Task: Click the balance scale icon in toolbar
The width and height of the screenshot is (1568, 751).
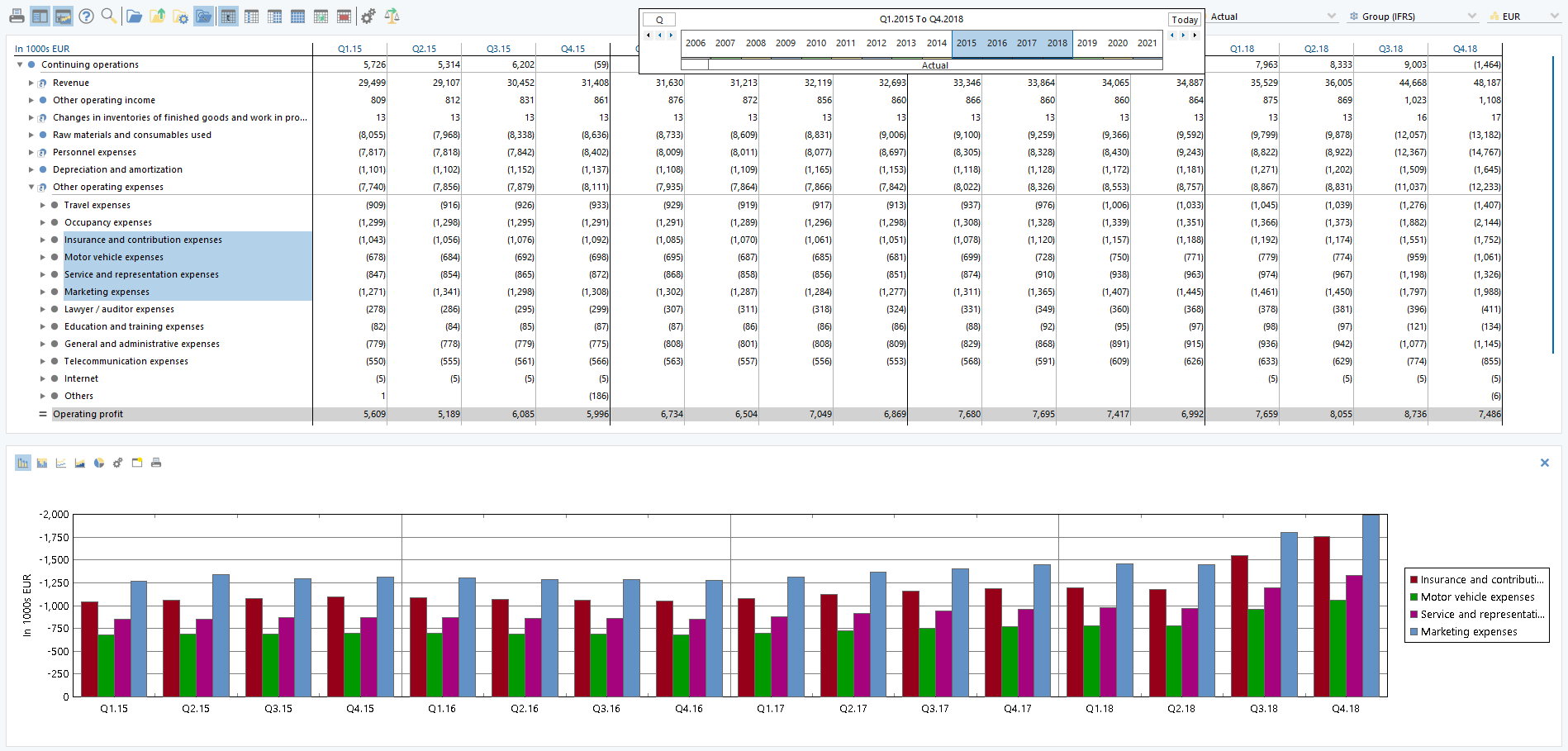Action: point(392,16)
